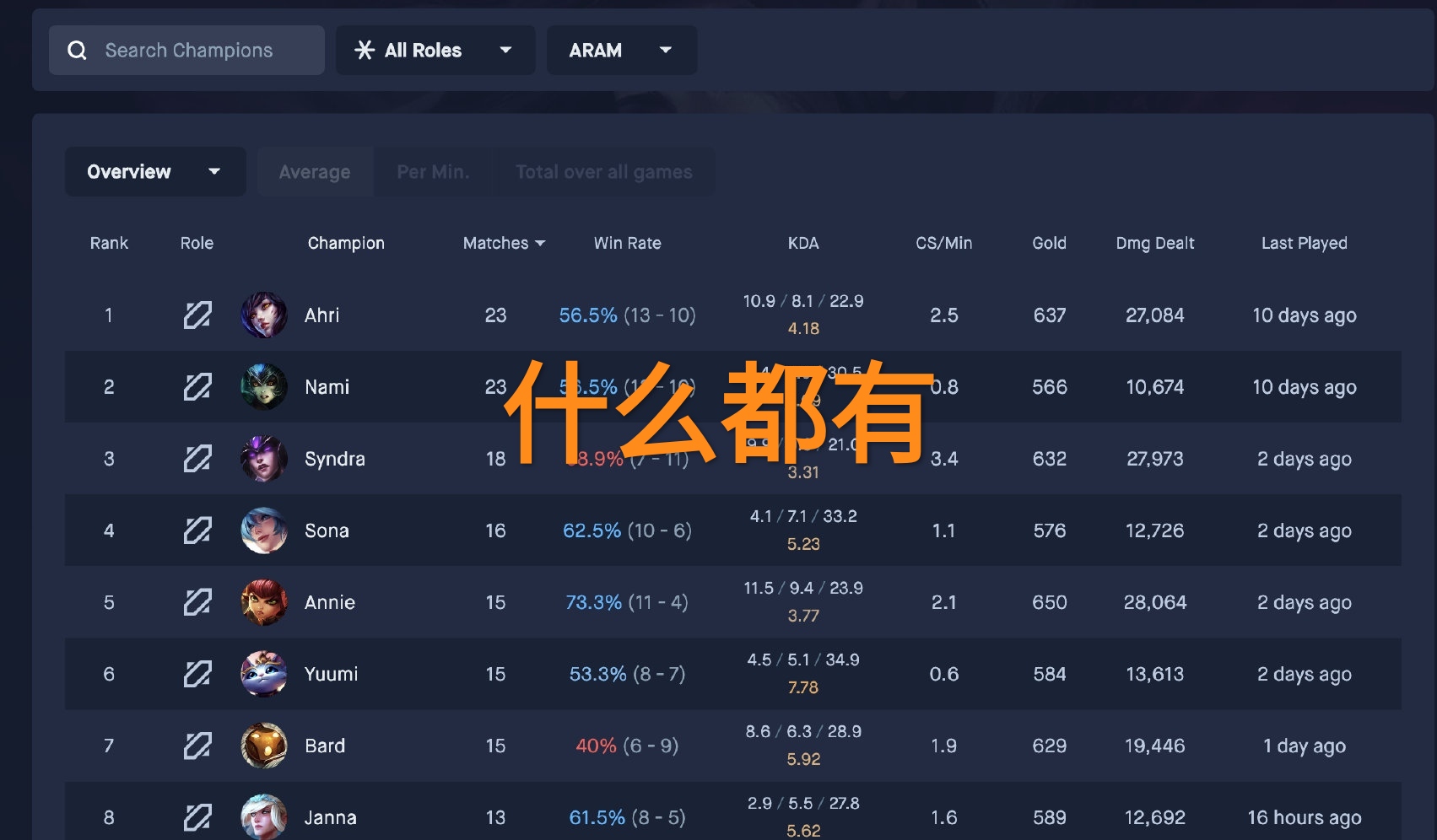The height and width of the screenshot is (840, 1437).
Task: Click Nami's champion portrait
Action: (x=263, y=386)
